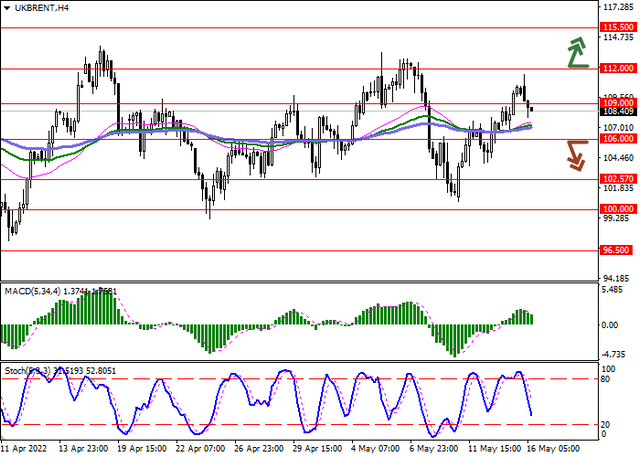640x457 pixels.
Task: Select the 100.000 horizontal level label
Action: click(618, 209)
